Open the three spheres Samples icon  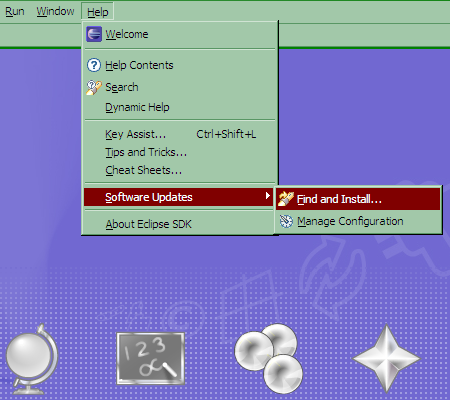coord(269,359)
